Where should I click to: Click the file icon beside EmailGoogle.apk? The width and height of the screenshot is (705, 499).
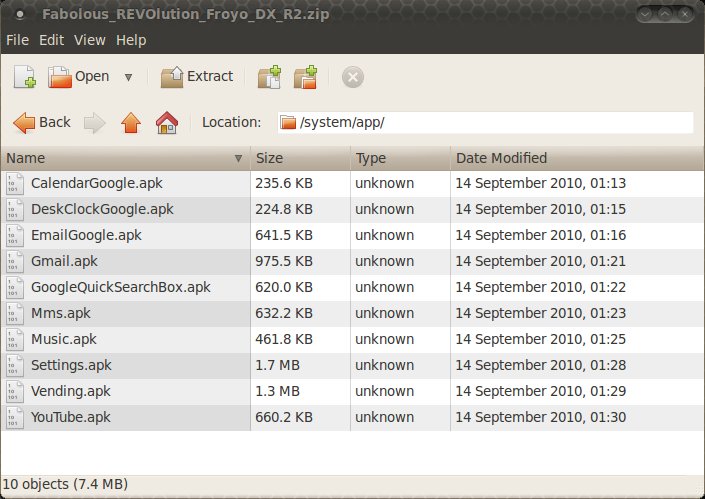(14, 236)
